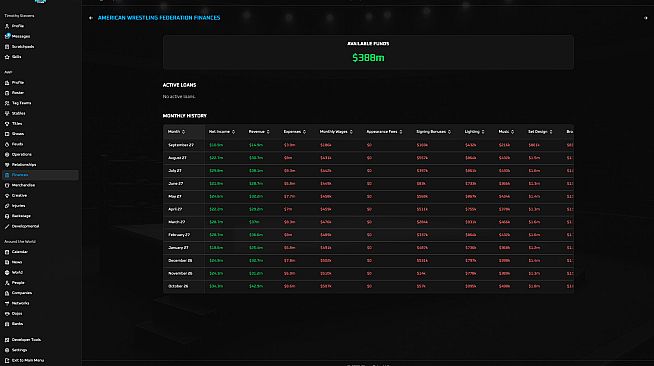Open the Stables page

(x=15, y=113)
